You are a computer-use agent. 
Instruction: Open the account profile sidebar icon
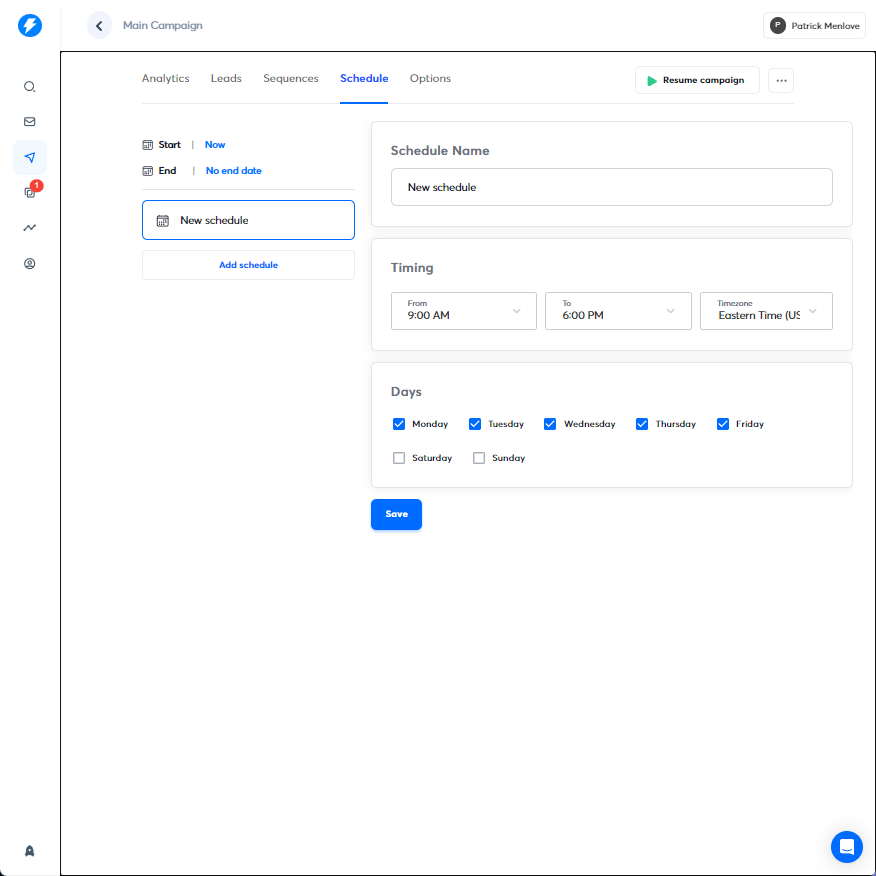click(30, 264)
